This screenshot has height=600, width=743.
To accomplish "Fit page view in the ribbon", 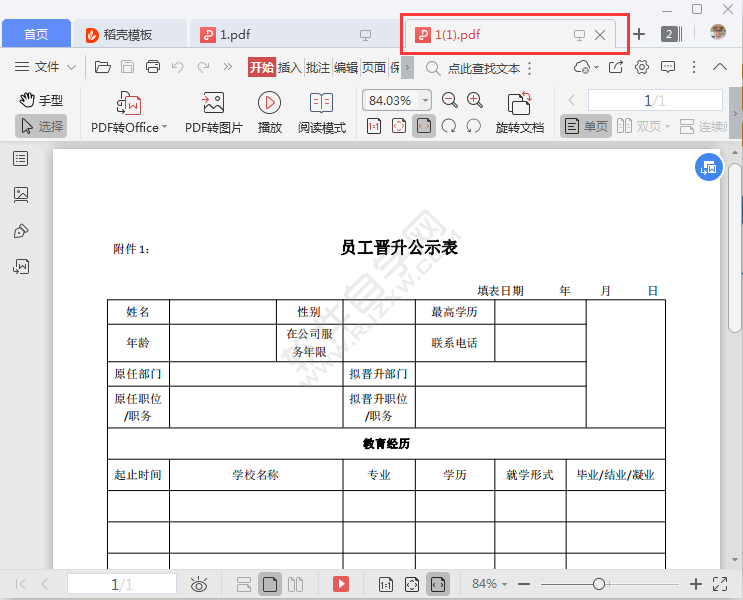I will [399, 126].
